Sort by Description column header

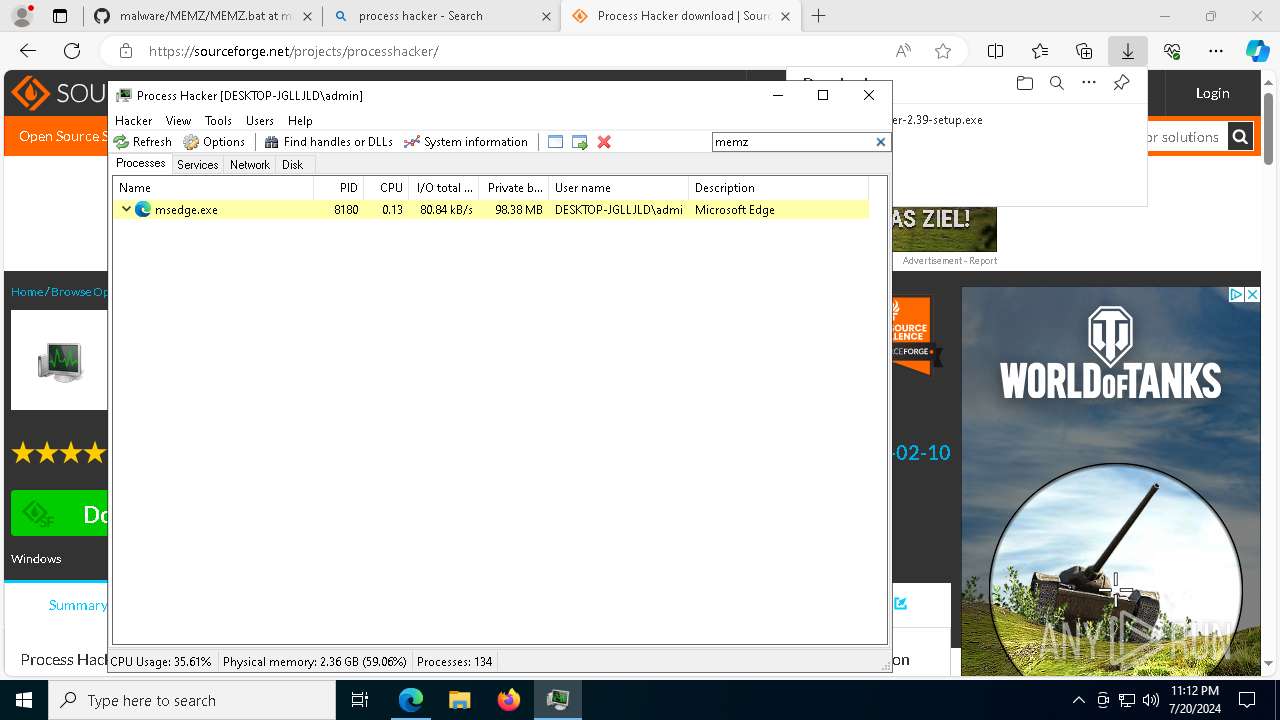pyautogui.click(x=779, y=187)
